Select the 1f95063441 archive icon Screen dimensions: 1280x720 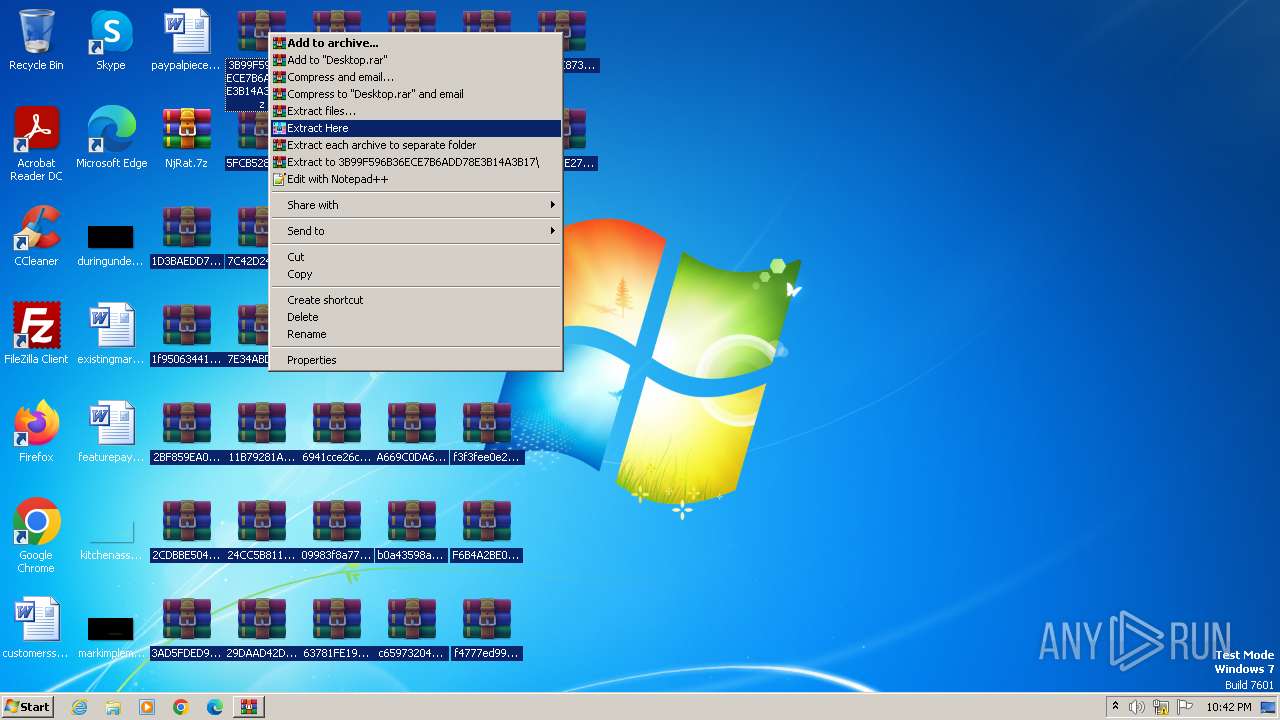186,335
